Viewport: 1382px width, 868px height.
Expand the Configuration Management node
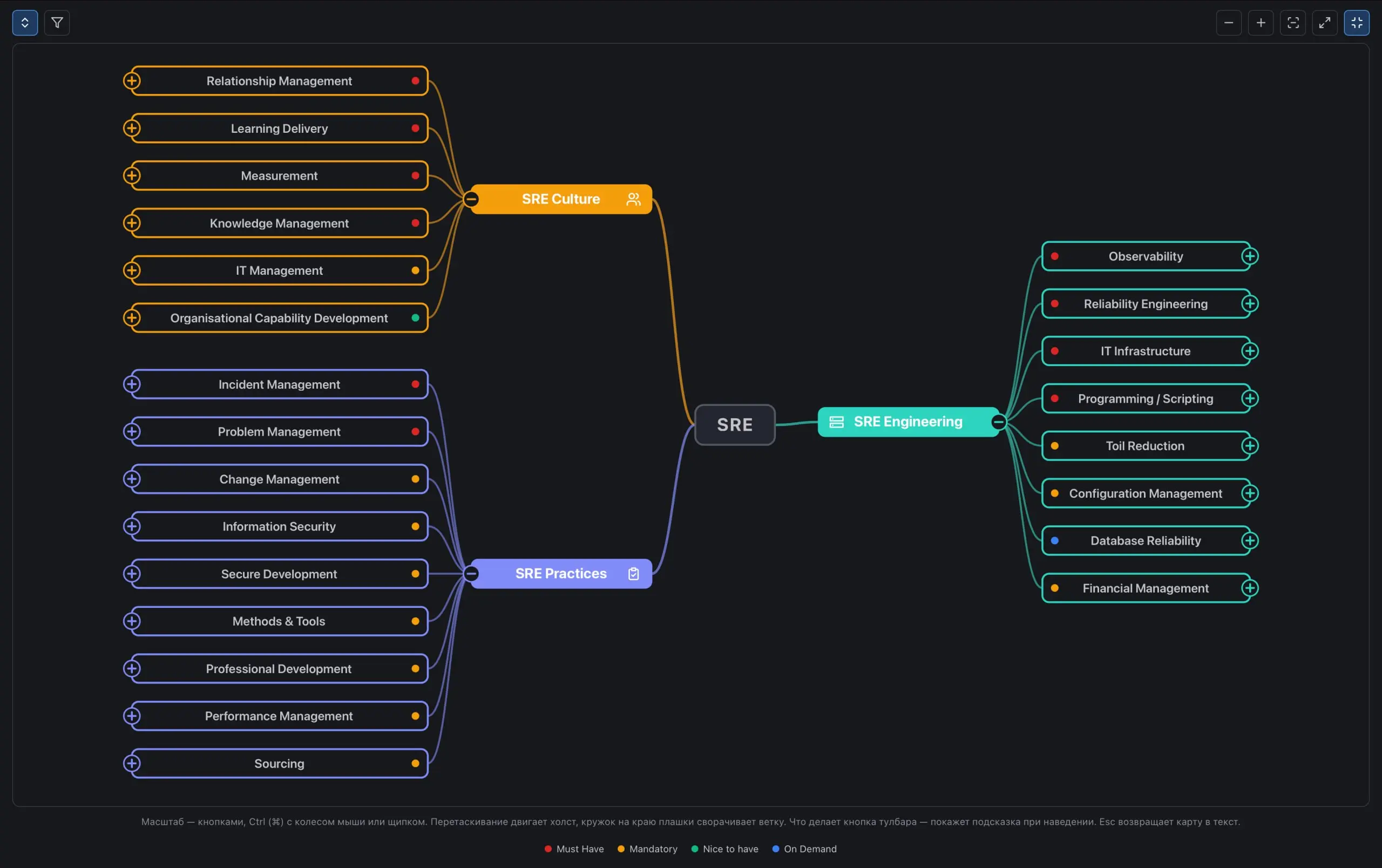pos(1250,493)
